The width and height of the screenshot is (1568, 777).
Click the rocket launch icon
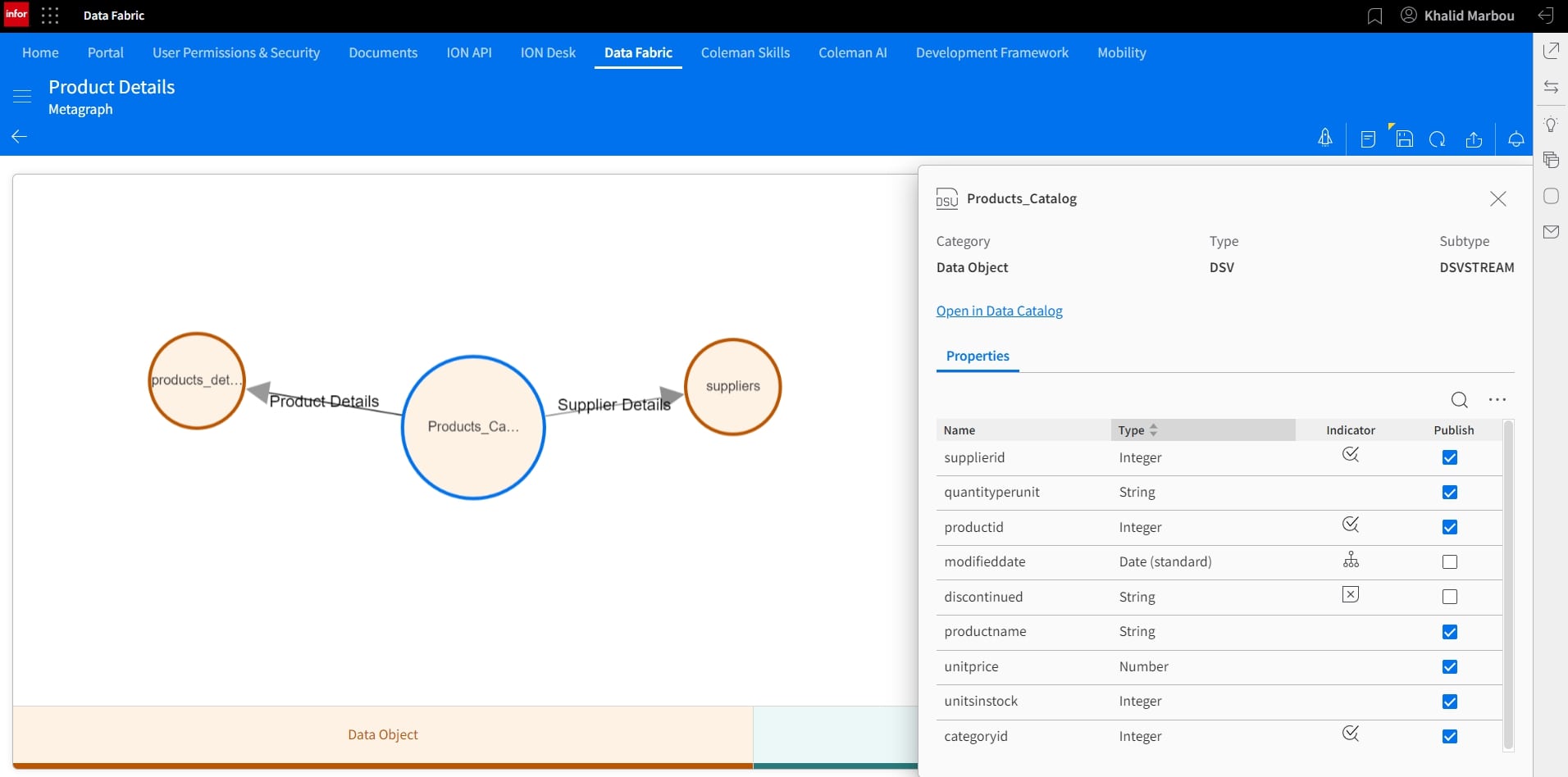(x=1325, y=139)
